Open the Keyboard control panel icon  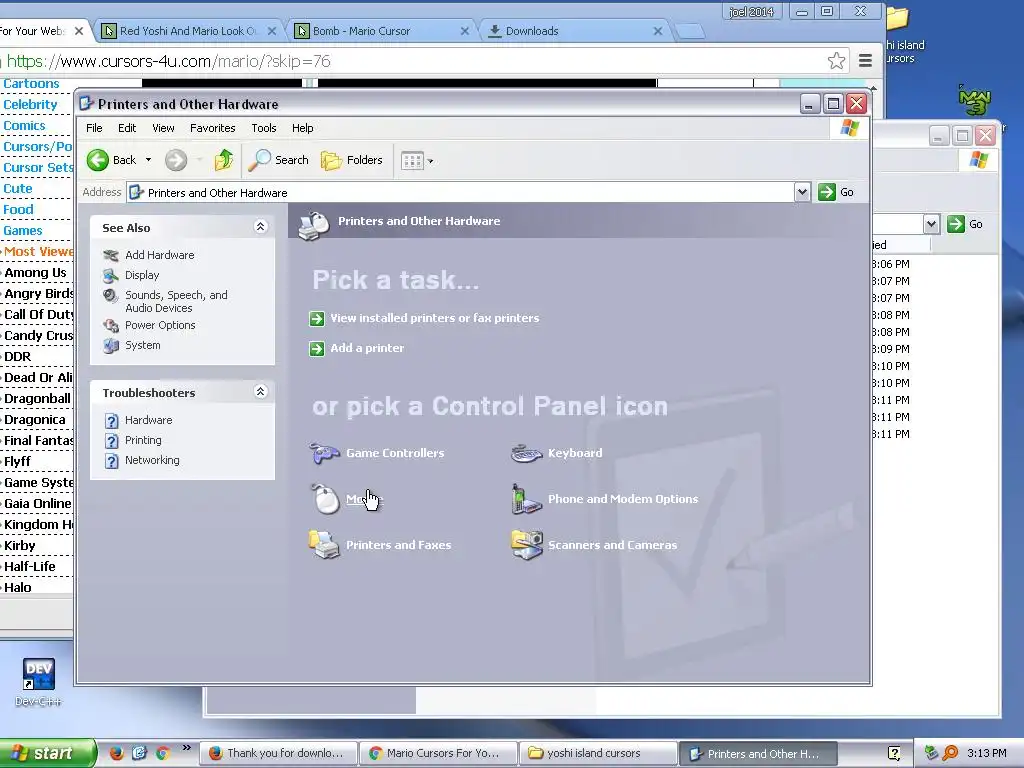pos(556,453)
